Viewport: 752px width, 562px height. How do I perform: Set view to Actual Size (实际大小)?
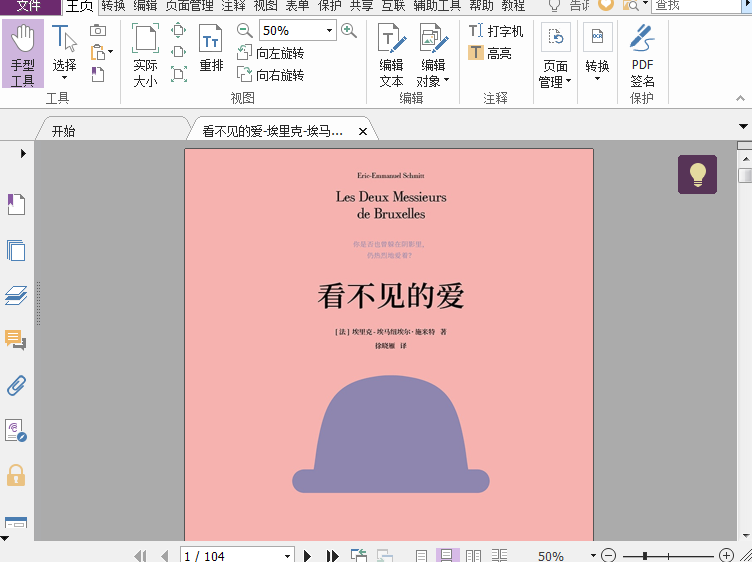point(145,55)
